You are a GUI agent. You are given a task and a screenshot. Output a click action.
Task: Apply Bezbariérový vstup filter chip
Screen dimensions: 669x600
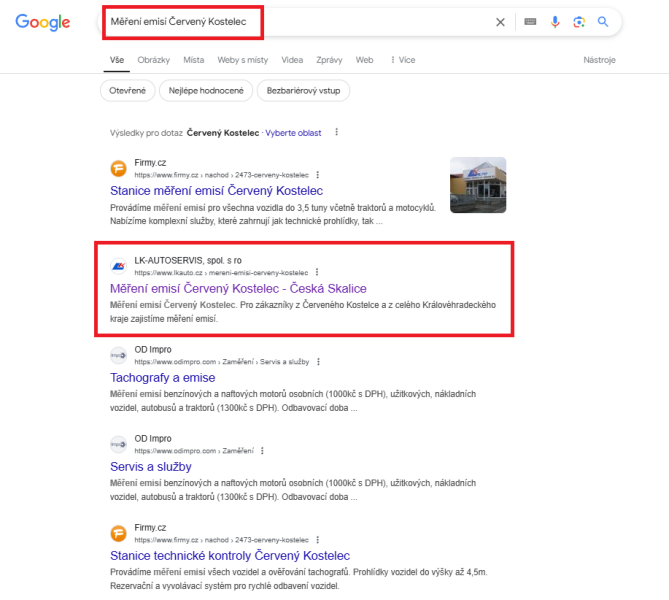(x=303, y=90)
